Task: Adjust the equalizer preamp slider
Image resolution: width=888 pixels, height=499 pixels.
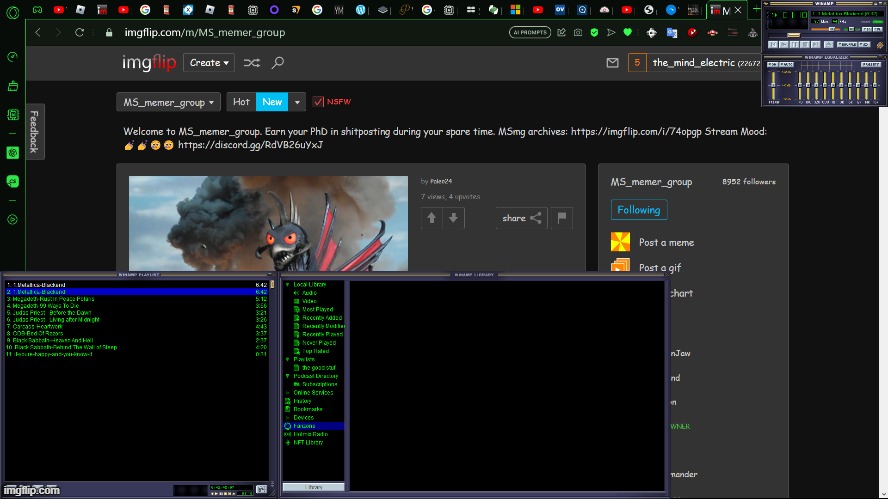Action: 773,86
